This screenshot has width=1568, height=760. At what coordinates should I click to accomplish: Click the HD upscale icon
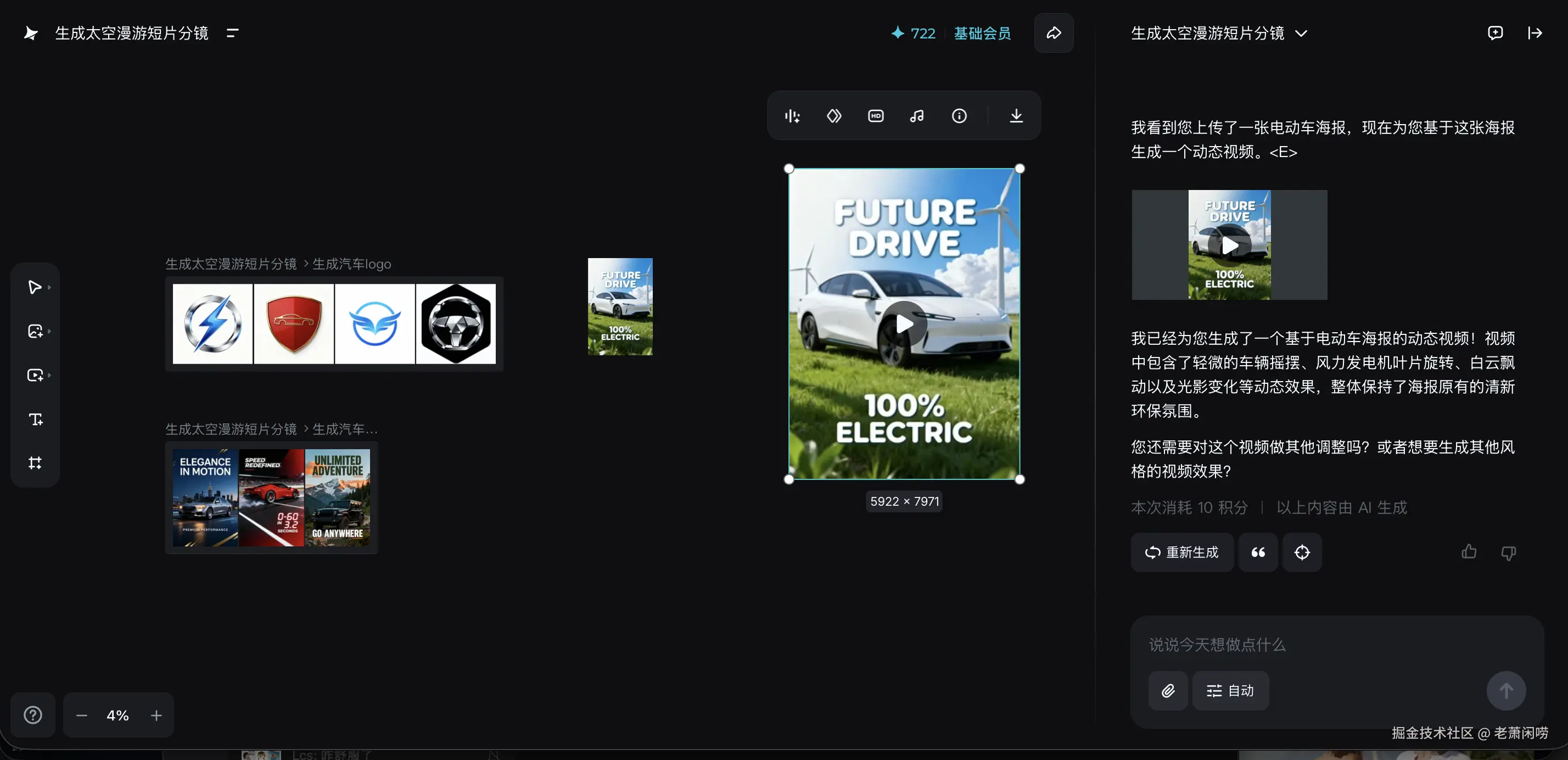(875, 116)
